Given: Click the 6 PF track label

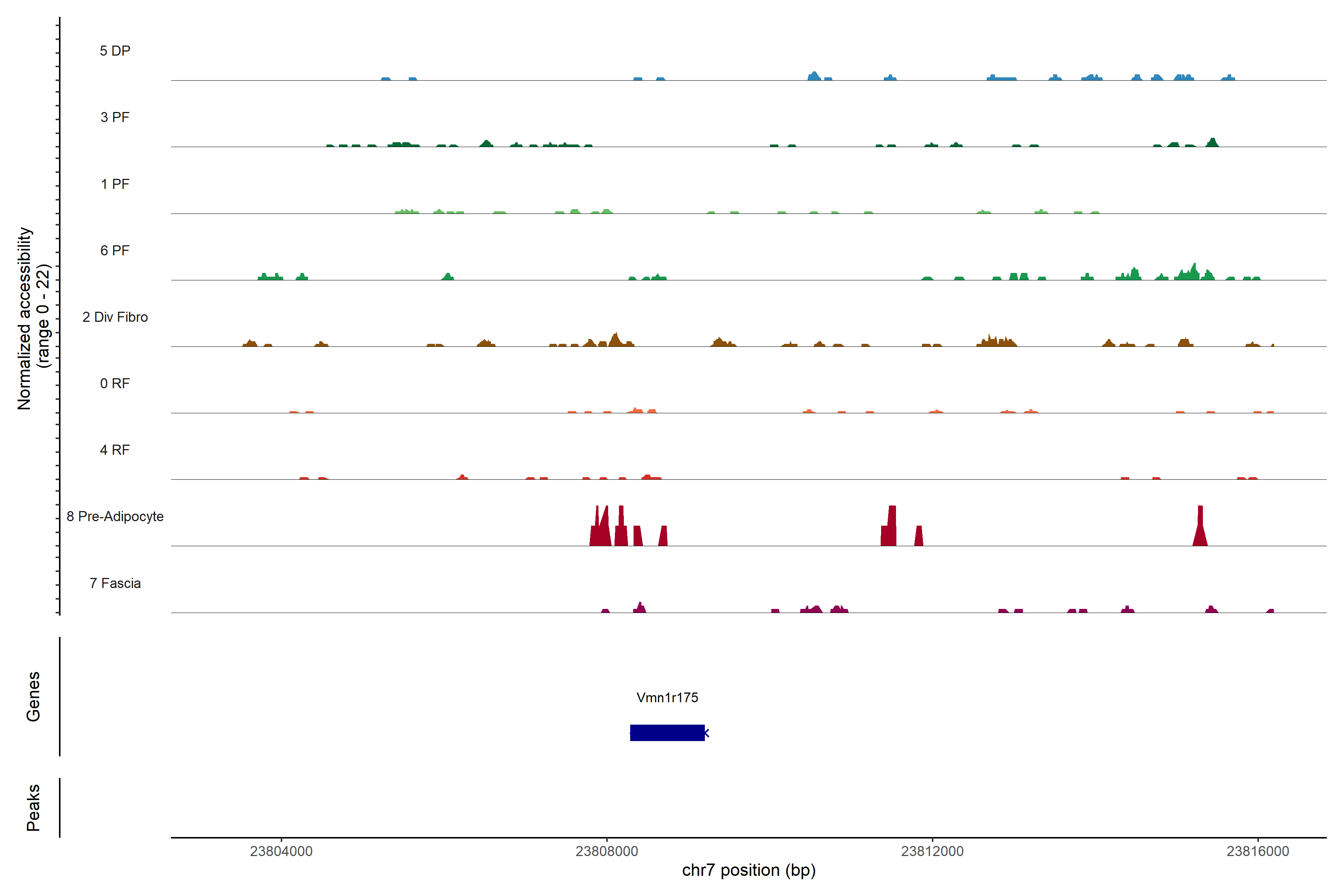Looking at the screenshot, I should (x=115, y=250).
